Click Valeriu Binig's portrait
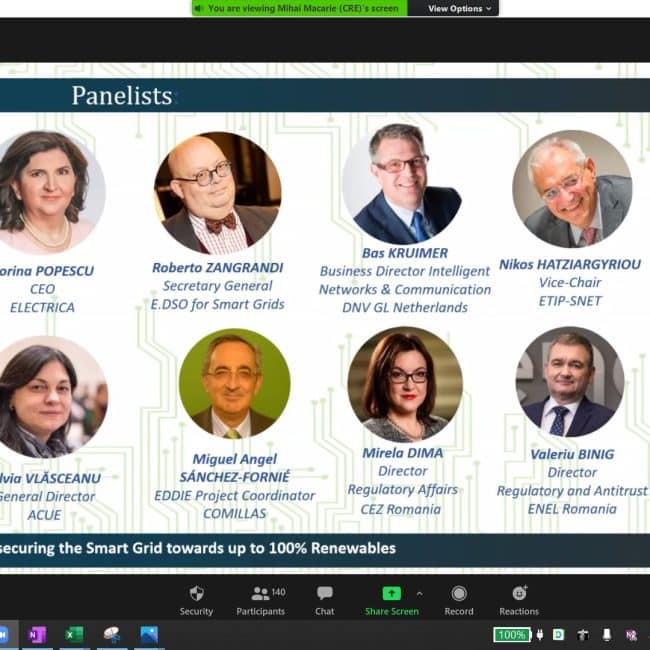The height and width of the screenshot is (650, 650). coord(570,382)
